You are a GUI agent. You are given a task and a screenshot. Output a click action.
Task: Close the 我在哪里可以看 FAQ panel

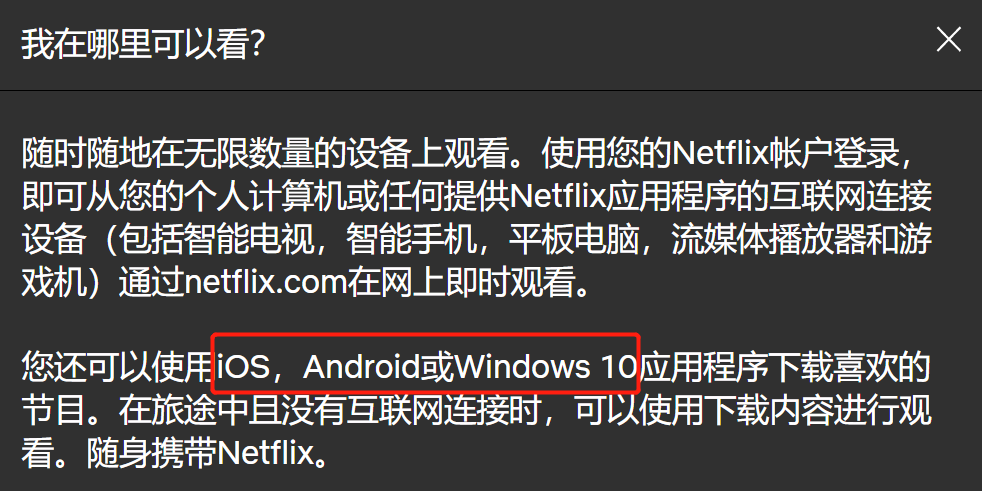tap(948, 41)
